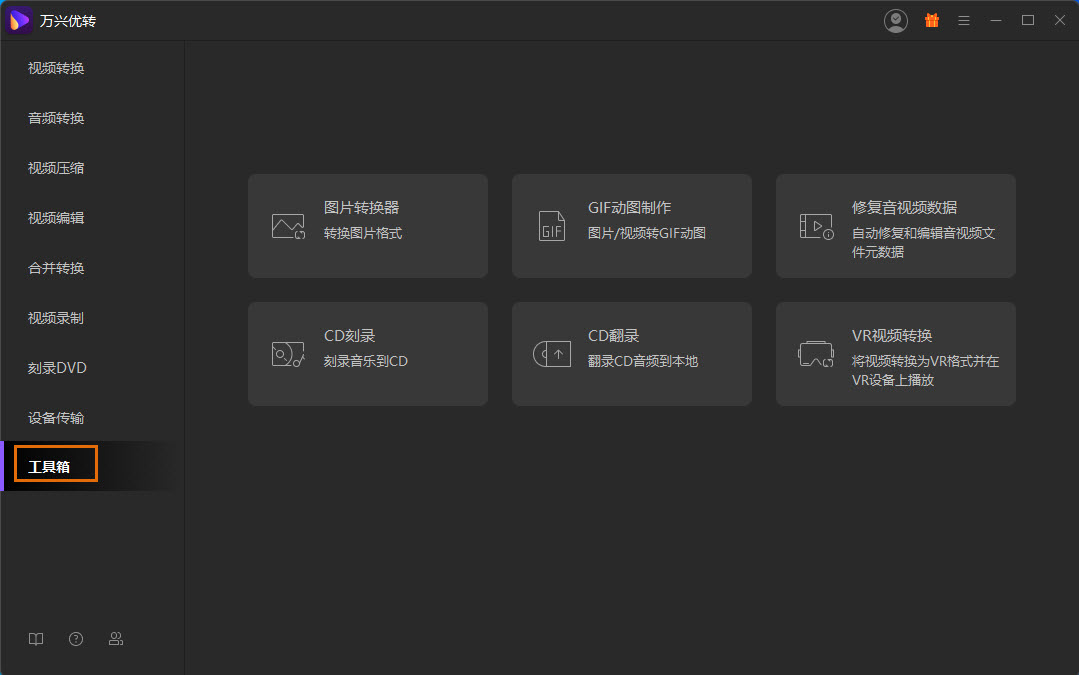Click the CD burner disc icon
This screenshot has width=1079, height=675.
coord(288,354)
